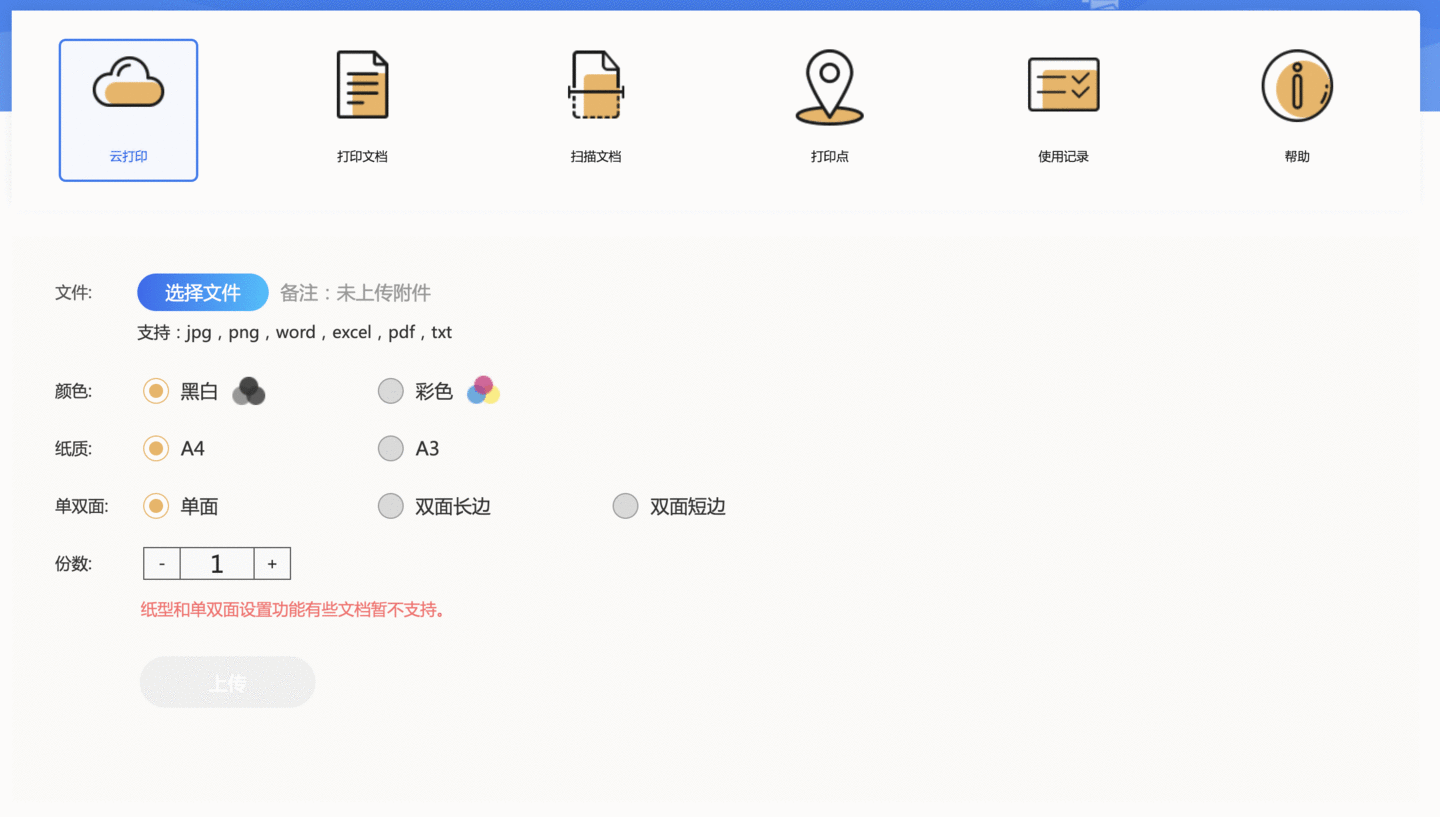Click the cloud print (云打印) icon
The height and width of the screenshot is (817, 1440).
pyautogui.click(x=128, y=84)
